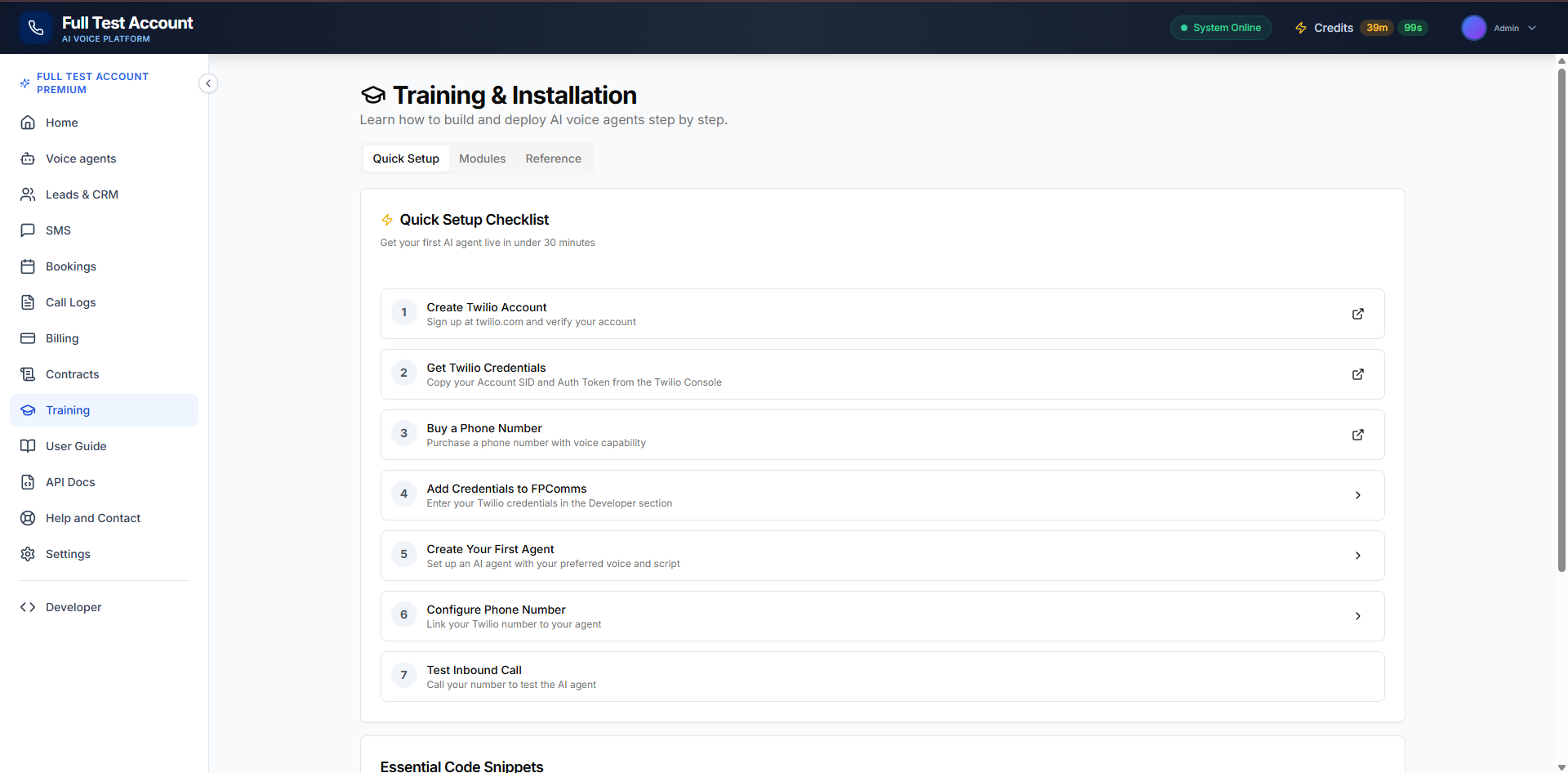This screenshot has width=1568, height=773.
Task: Open the external link for Buy a Phone Number
Action: point(1358,435)
